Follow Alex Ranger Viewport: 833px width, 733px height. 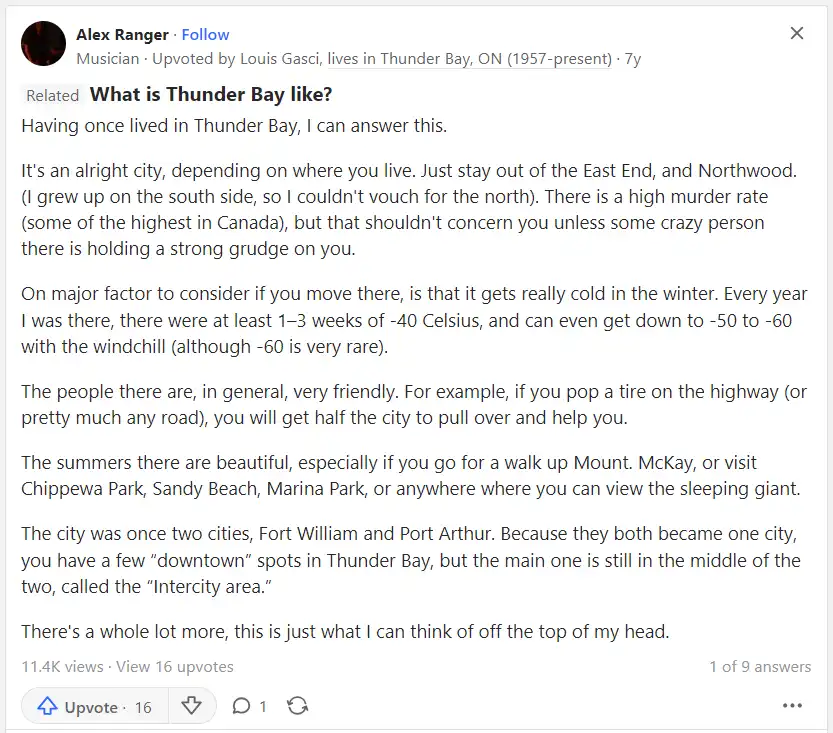pos(205,35)
